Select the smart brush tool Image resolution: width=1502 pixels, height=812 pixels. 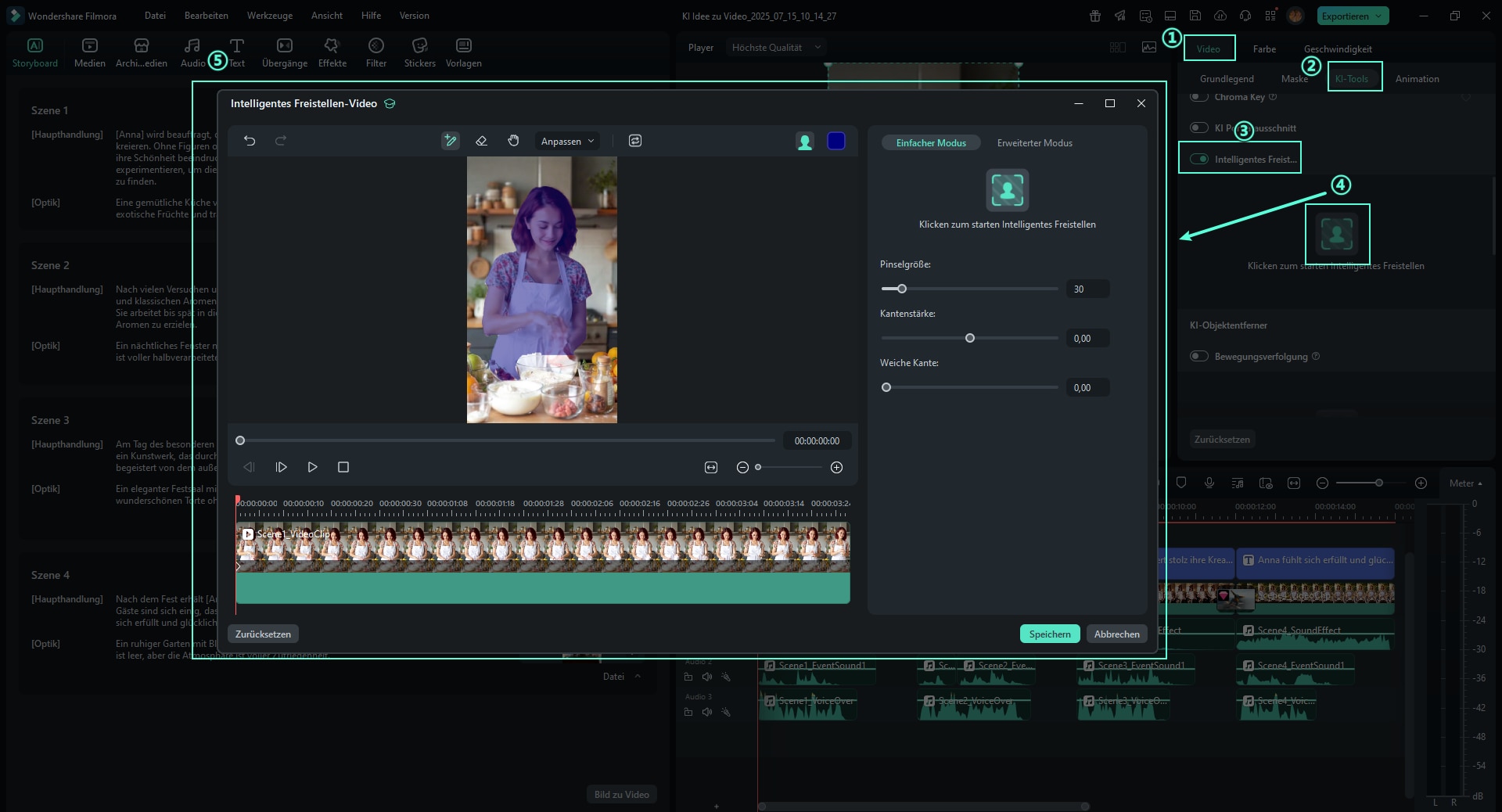coord(451,141)
